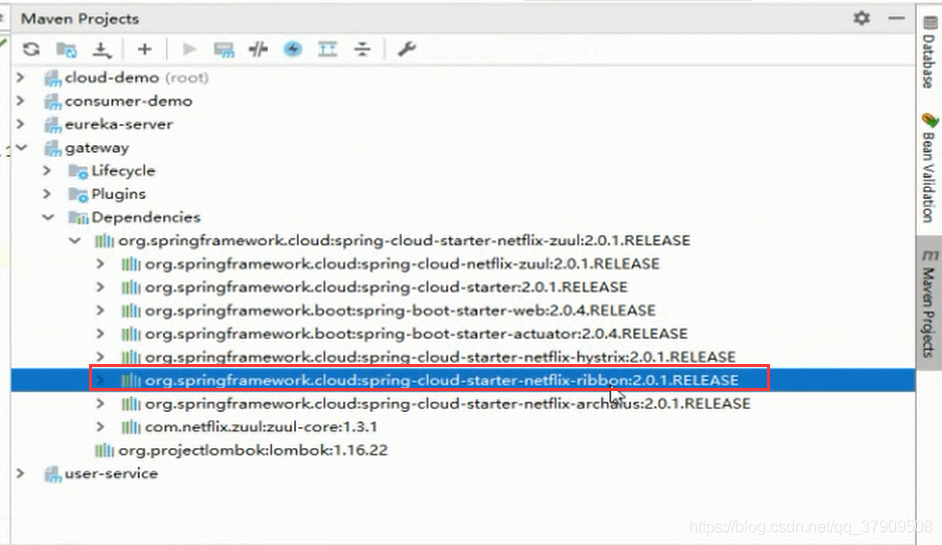The width and height of the screenshot is (942, 545).
Task: Collapse the gateway project node
Action: point(22,148)
